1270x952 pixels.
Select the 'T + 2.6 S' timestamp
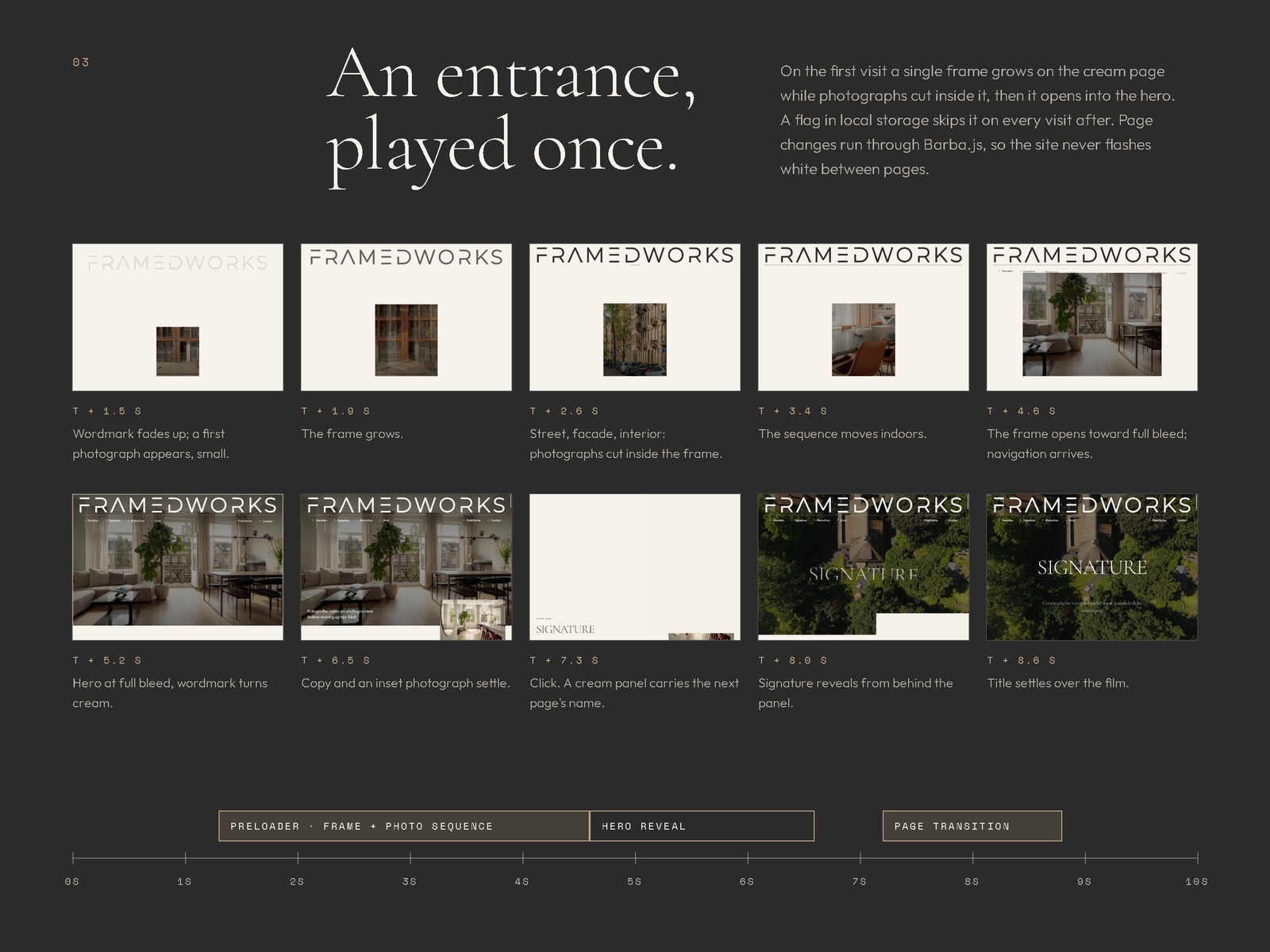(564, 411)
